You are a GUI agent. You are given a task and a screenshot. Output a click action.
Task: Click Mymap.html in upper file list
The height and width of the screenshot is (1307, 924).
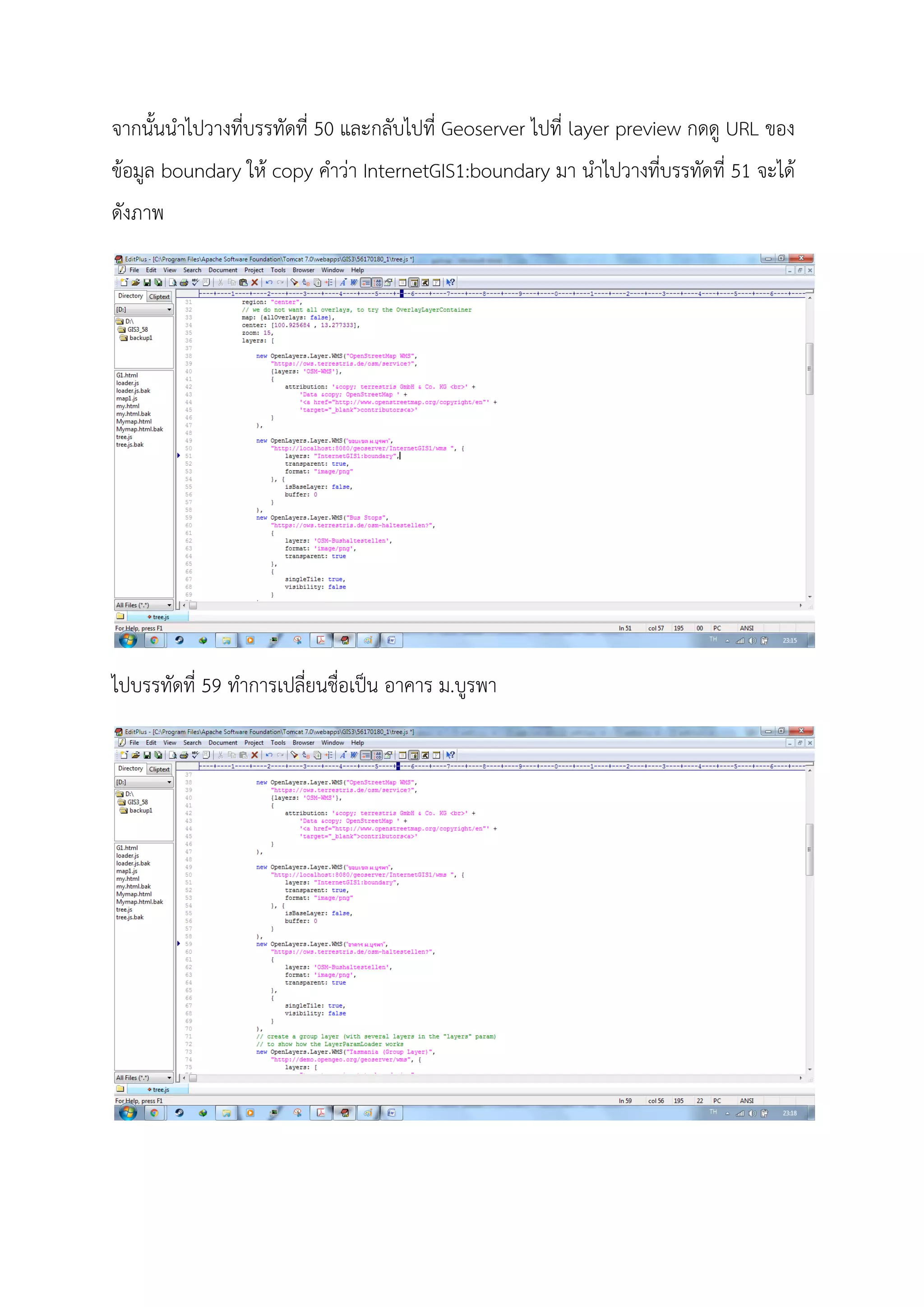(134, 422)
